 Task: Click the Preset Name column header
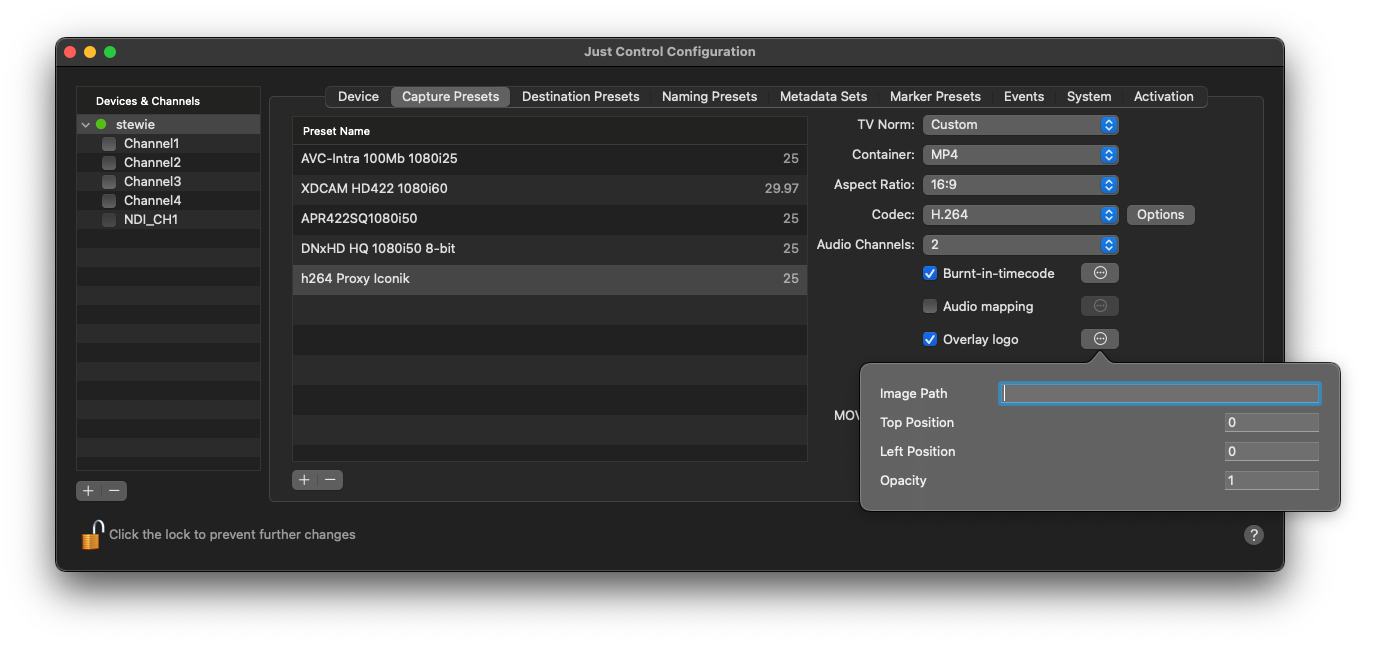coord(549,131)
